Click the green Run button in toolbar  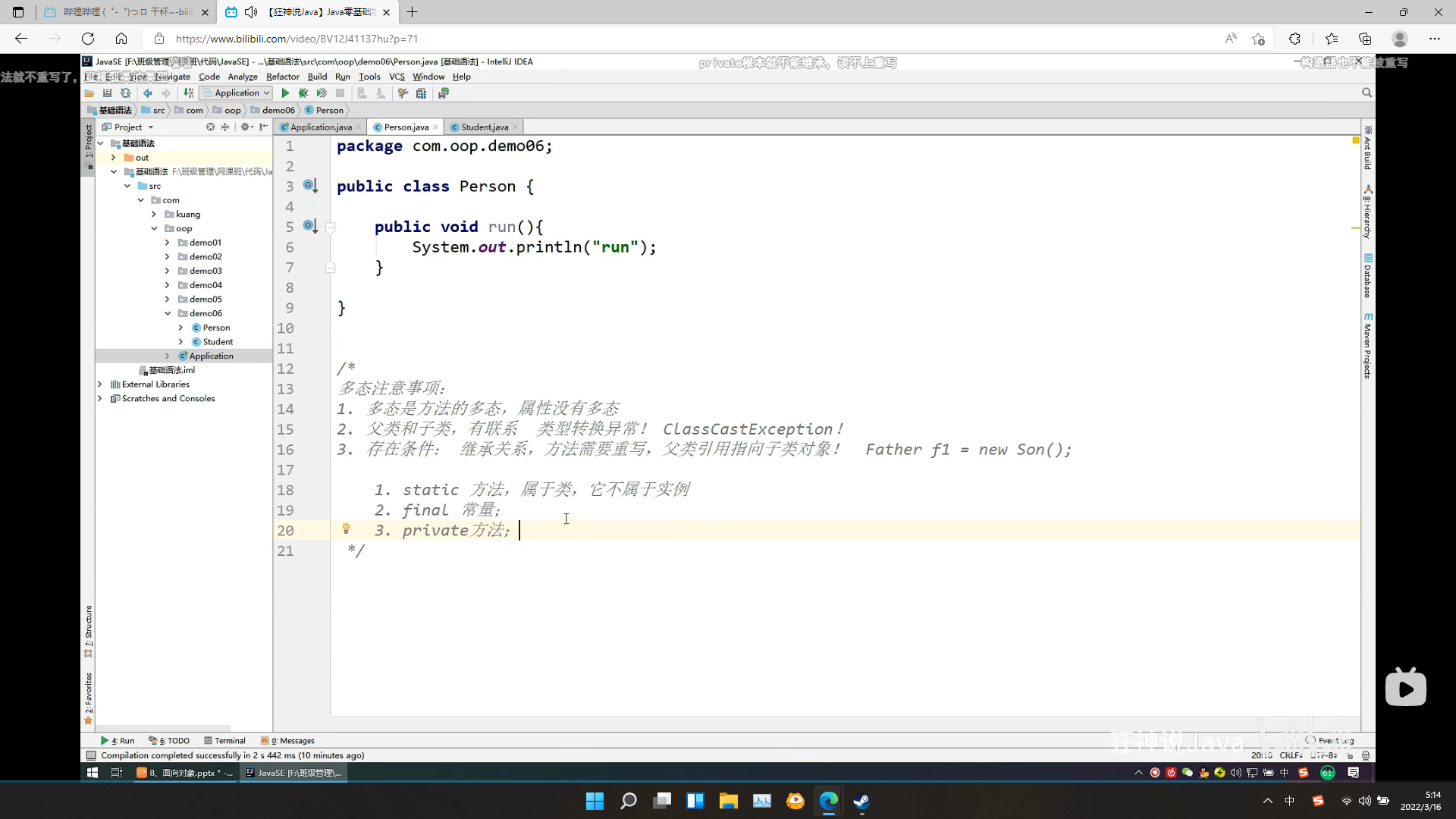coord(285,93)
